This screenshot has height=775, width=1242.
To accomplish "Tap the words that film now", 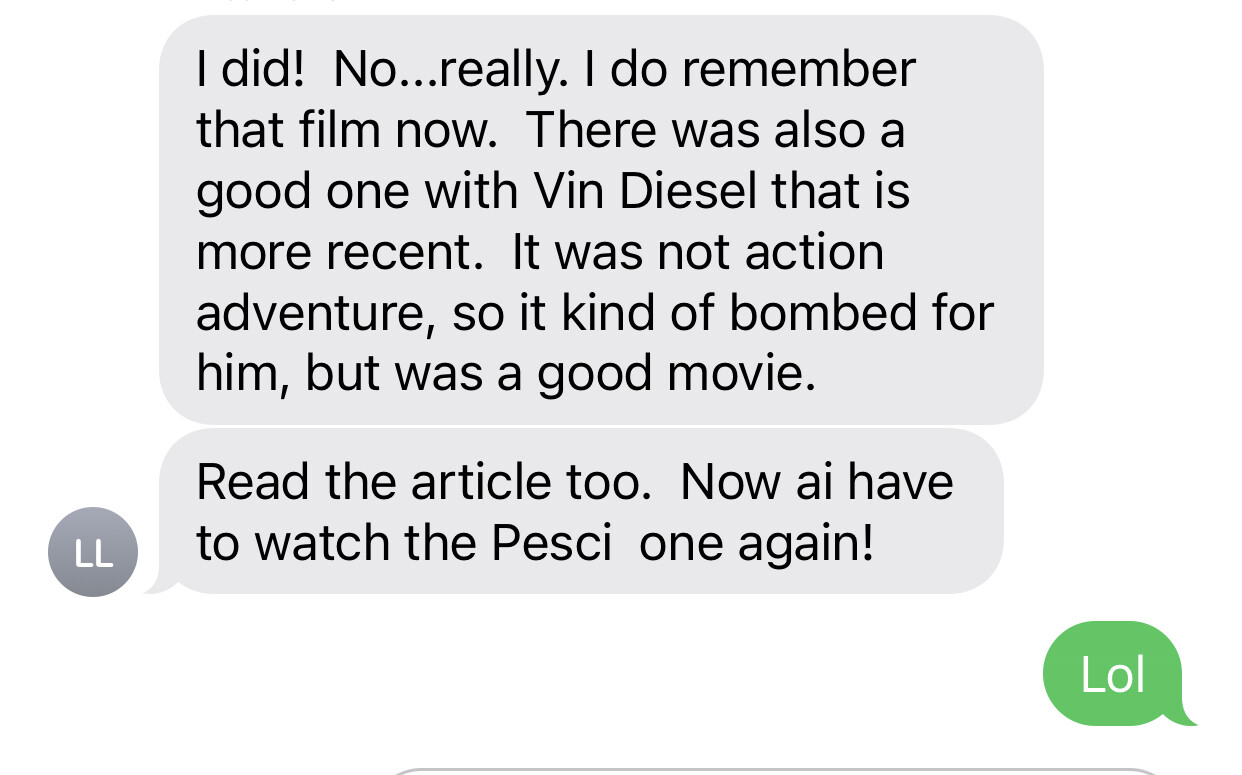I will pos(346,130).
